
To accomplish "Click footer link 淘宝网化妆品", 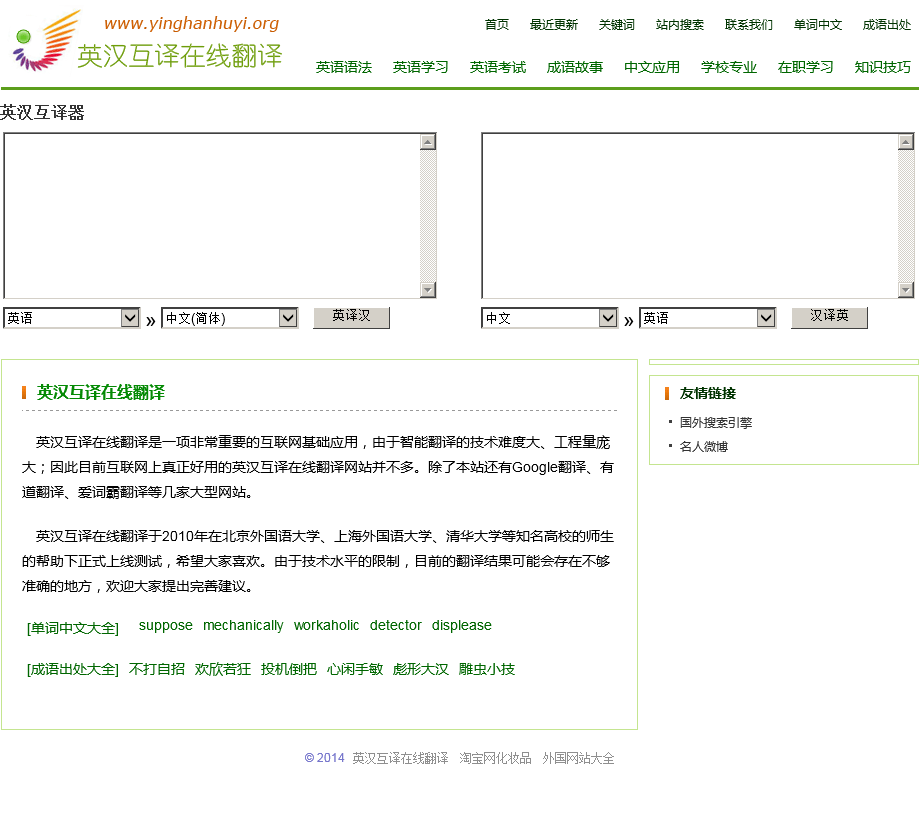I will click(x=495, y=759).
